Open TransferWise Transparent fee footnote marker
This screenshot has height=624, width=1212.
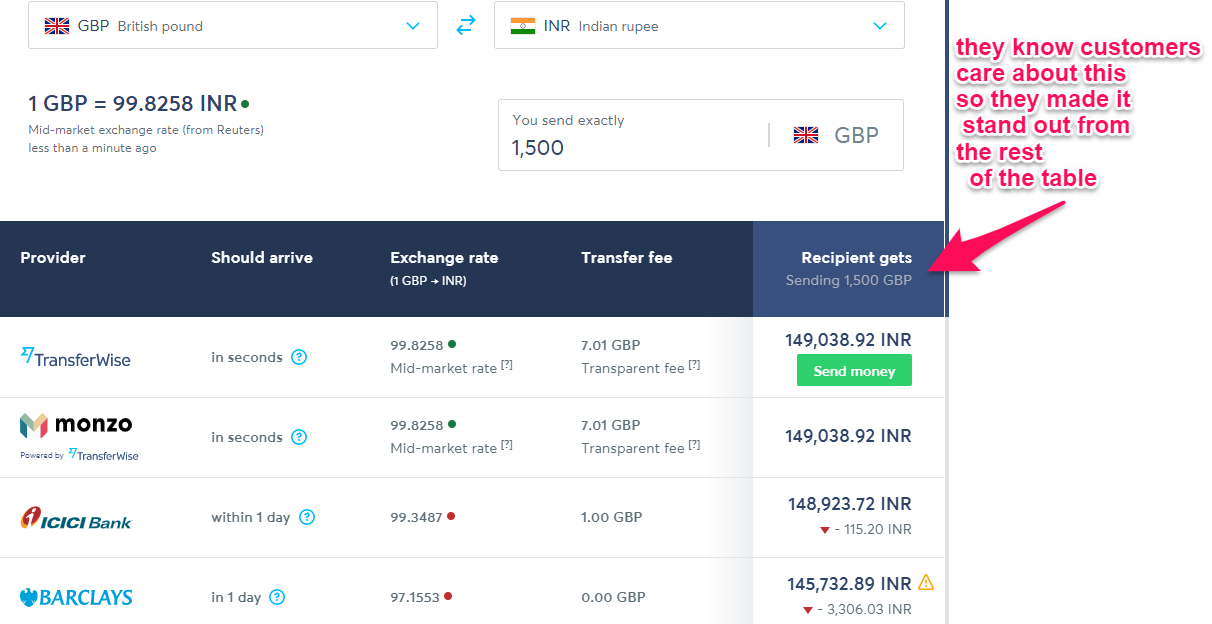tap(694, 366)
